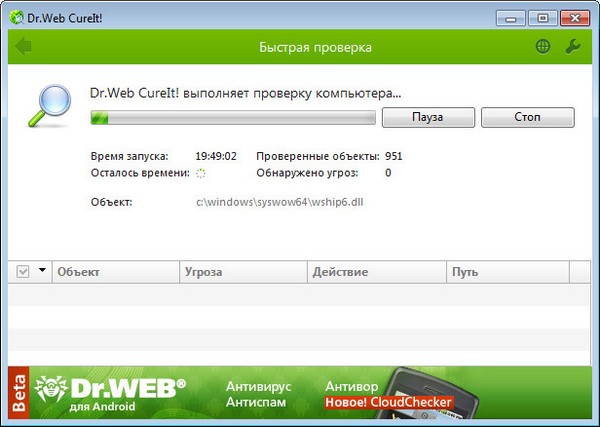
Task: Click the Антивирус Антиспам banner text
Action: coord(259,394)
